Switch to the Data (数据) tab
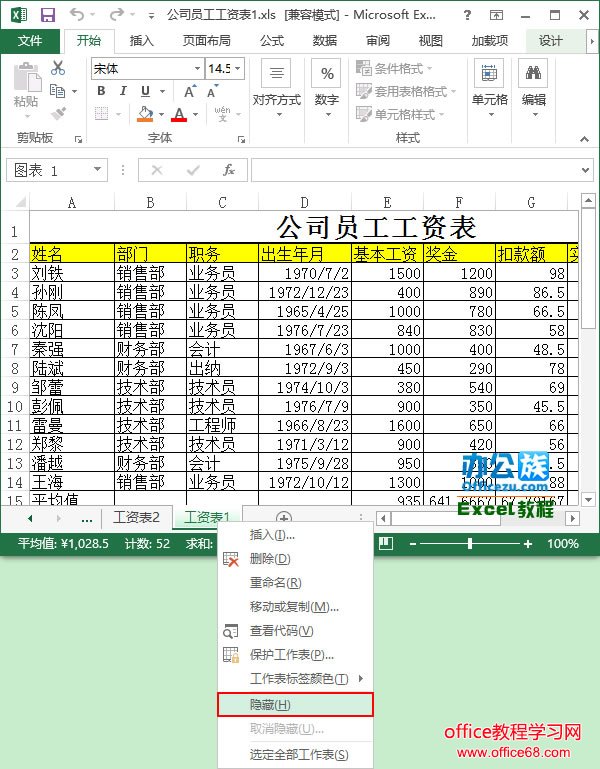600x769 pixels. (x=325, y=41)
